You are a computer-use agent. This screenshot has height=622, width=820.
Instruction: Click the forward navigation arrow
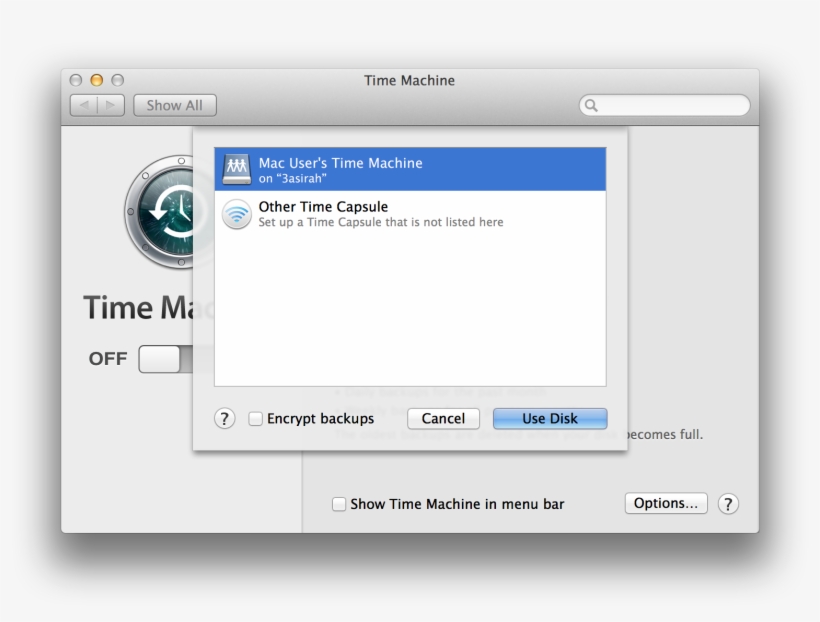(x=110, y=105)
